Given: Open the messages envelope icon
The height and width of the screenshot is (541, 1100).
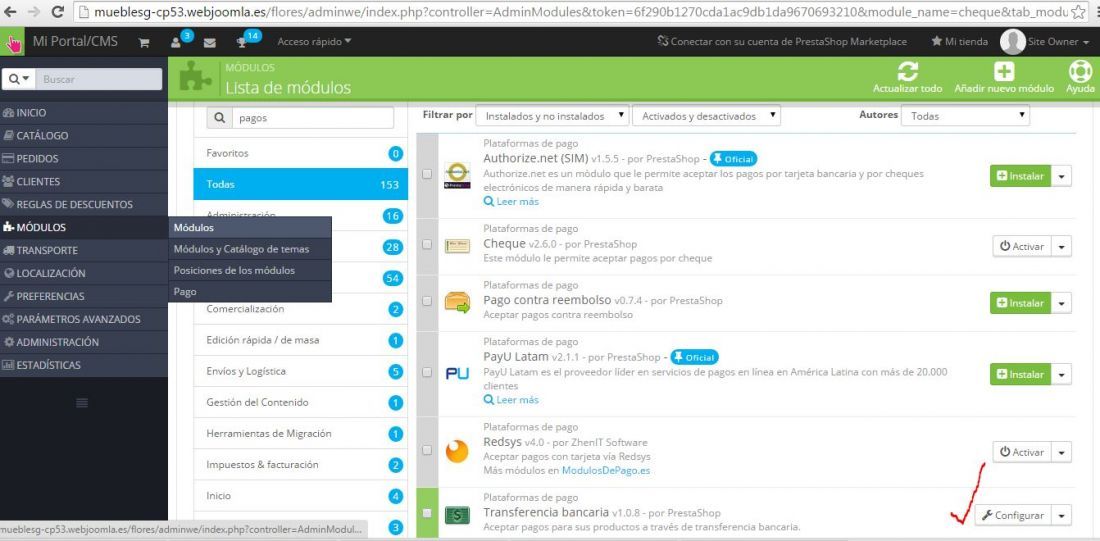Looking at the screenshot, I should (209, 42).
